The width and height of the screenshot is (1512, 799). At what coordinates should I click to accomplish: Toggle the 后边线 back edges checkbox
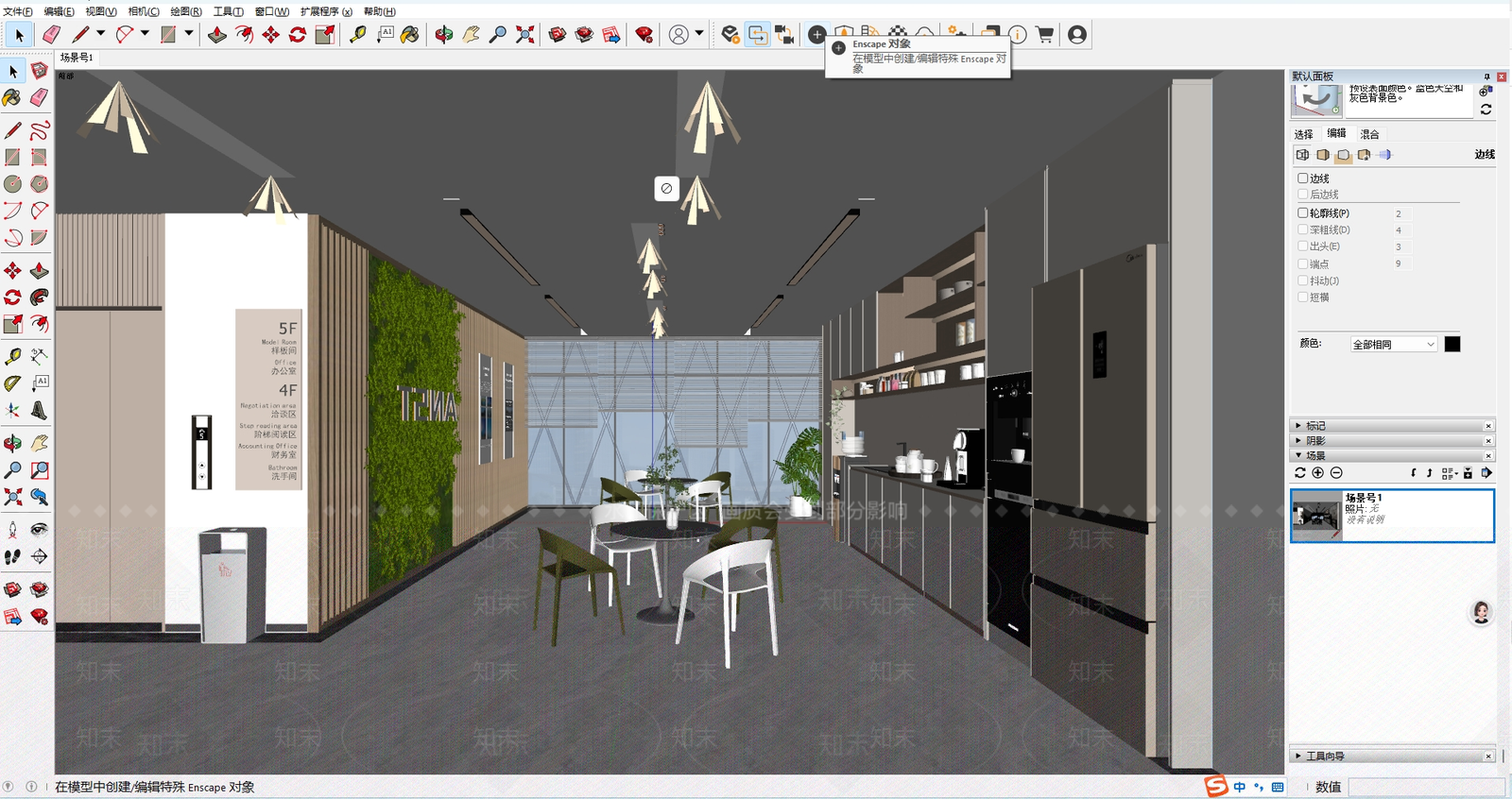coord(1303,195)
